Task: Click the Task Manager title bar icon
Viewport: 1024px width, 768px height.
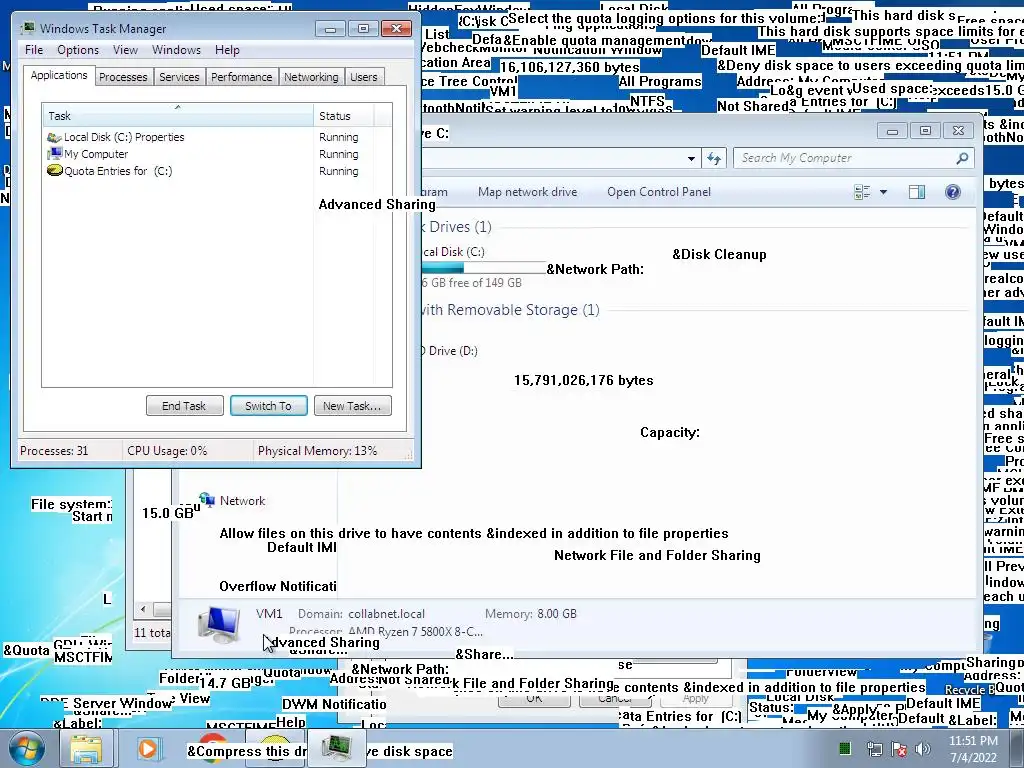Action: click(27, 28)
